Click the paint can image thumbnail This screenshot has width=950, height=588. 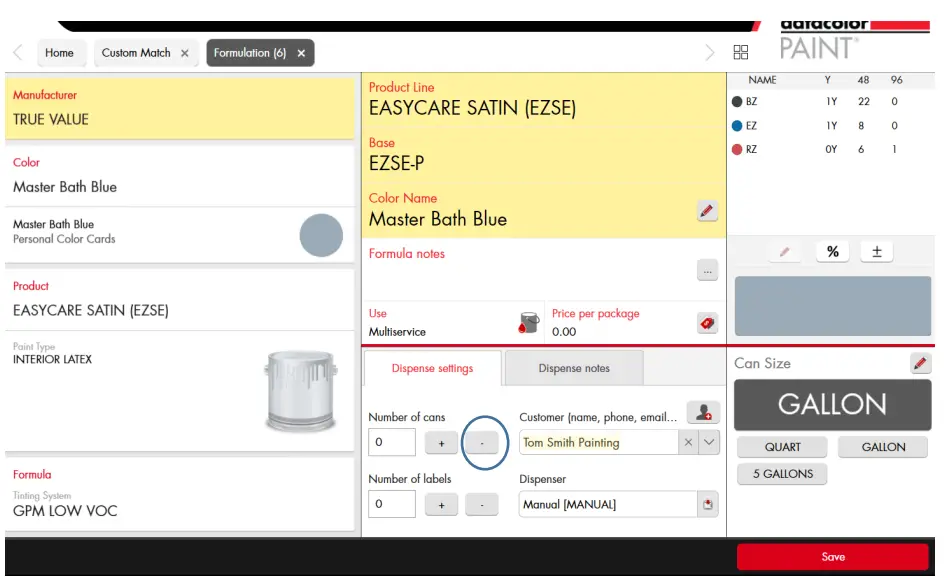click(x=301, y=391)
